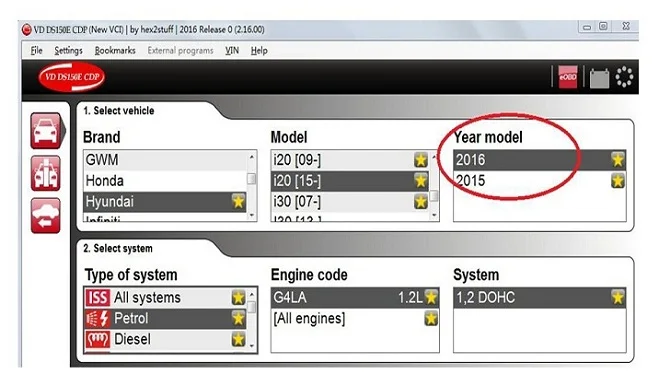The width and height of the screenshot is (659, 386).
Task: Click the red eOBD icon
Action: point(567,77)
